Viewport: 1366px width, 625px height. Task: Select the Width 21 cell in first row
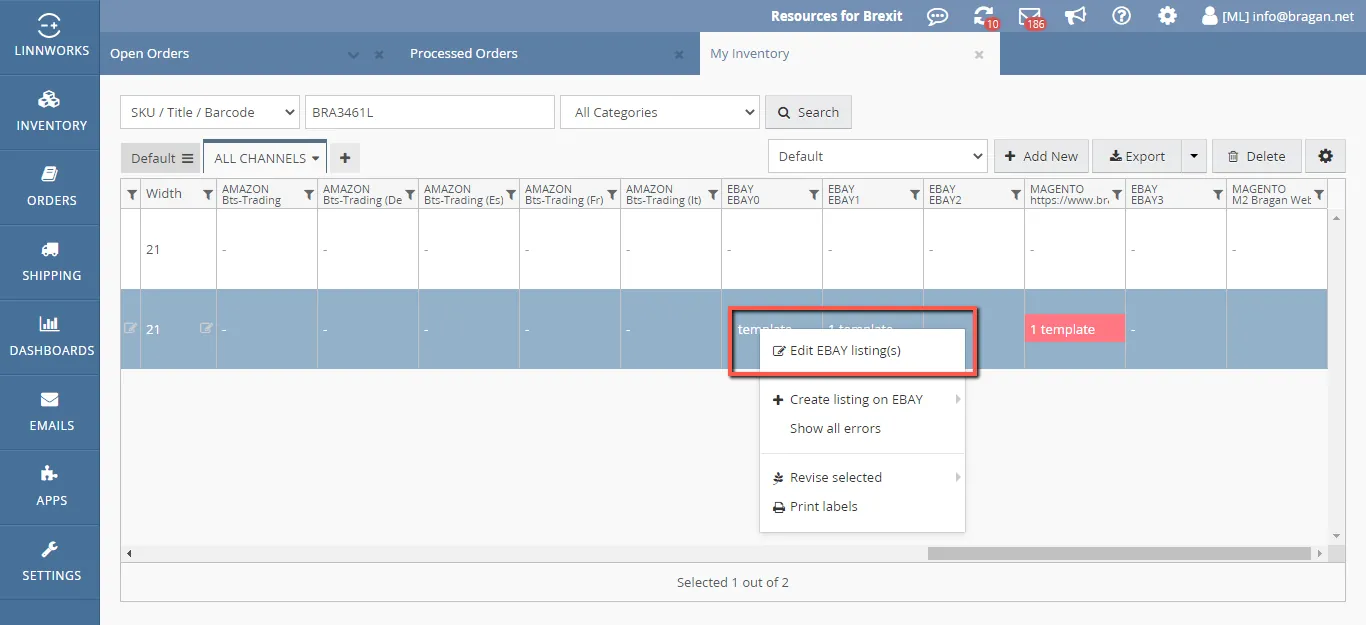[179, 249]
